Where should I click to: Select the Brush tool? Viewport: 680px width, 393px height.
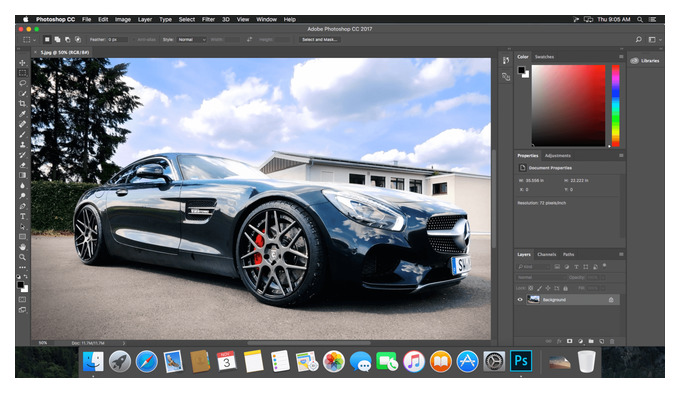point(23,134)
